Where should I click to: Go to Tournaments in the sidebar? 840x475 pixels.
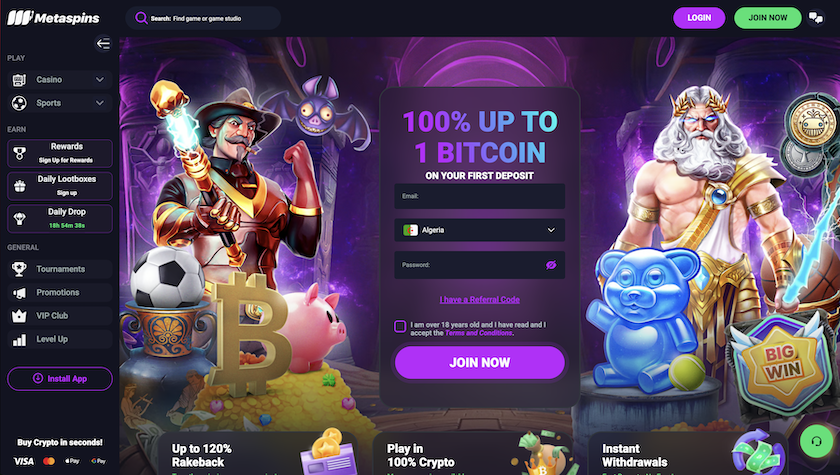[60, 269]
